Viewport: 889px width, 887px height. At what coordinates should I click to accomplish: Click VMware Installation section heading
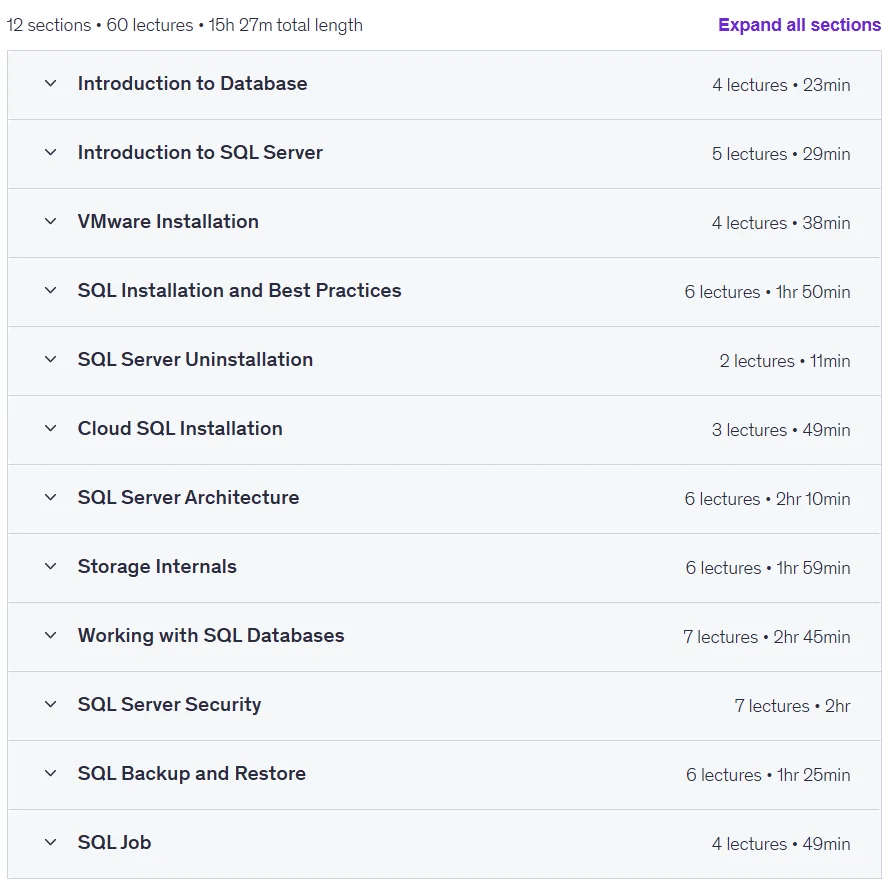click(168, 221)
